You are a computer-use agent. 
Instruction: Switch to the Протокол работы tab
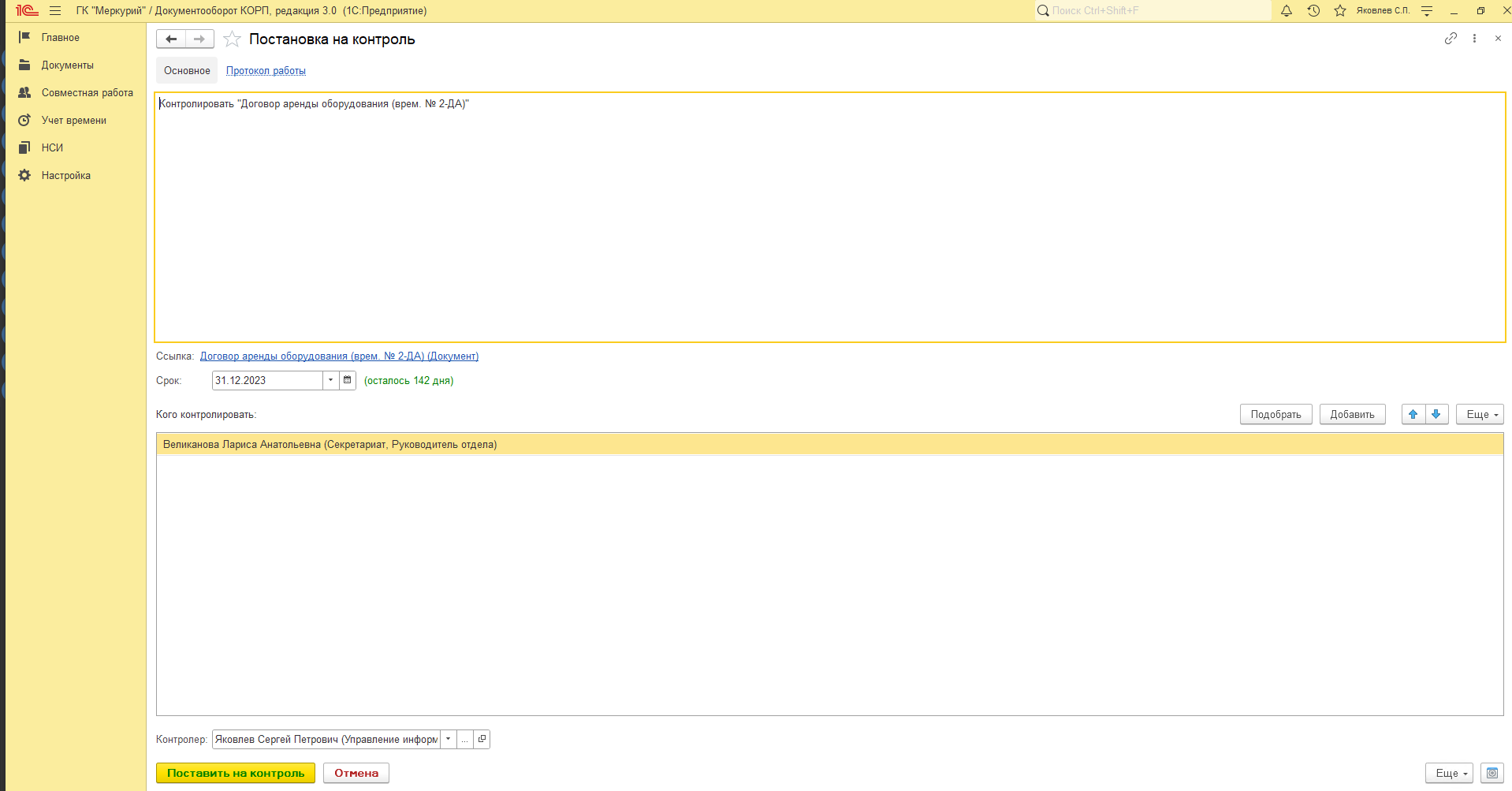266,71
